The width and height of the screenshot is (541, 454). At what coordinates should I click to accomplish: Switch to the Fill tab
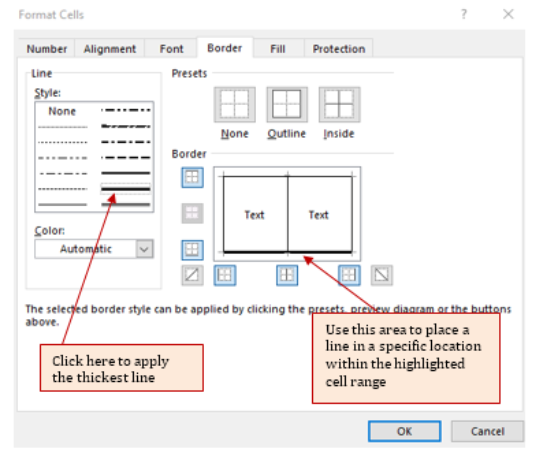[278, 49]
